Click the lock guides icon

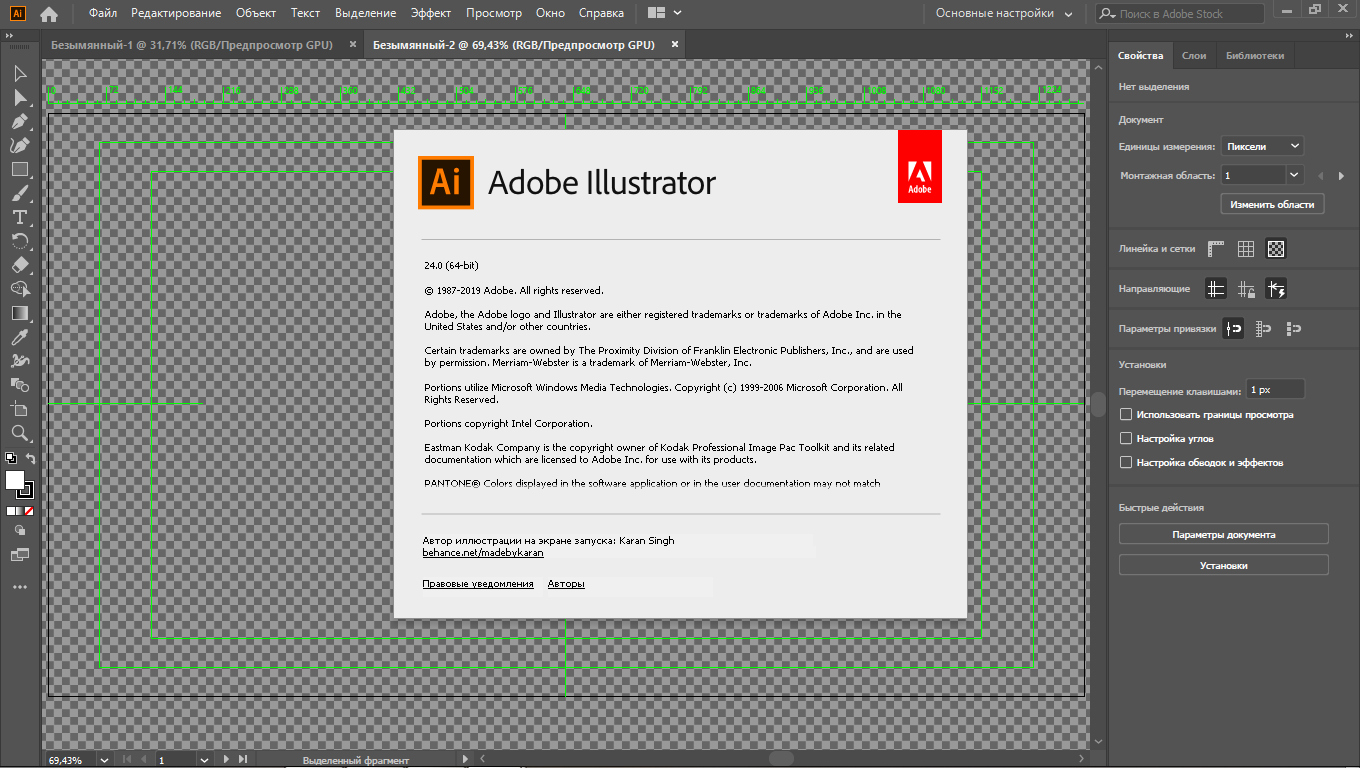(1246, 289)
